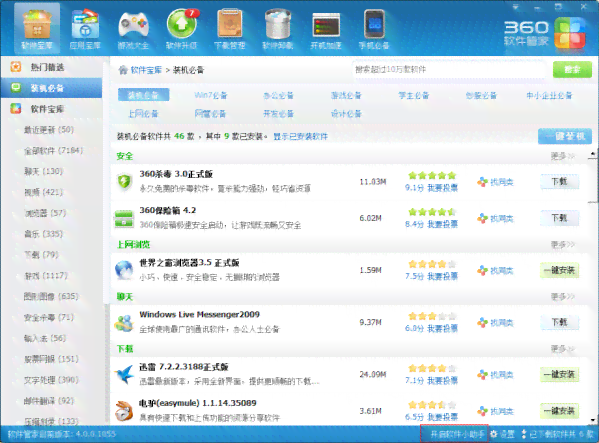This screenshot has width=599, height=443.
Task: Click the Windows Live Messenger icon
Action: 124,323
